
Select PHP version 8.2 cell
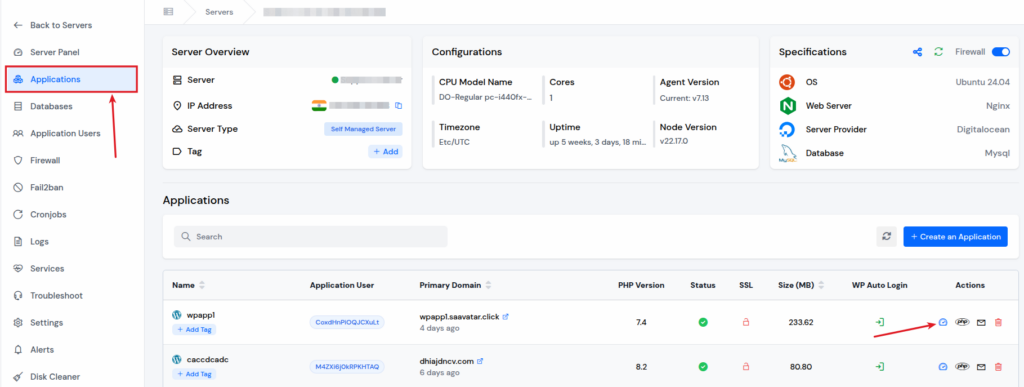coord(641,367)
